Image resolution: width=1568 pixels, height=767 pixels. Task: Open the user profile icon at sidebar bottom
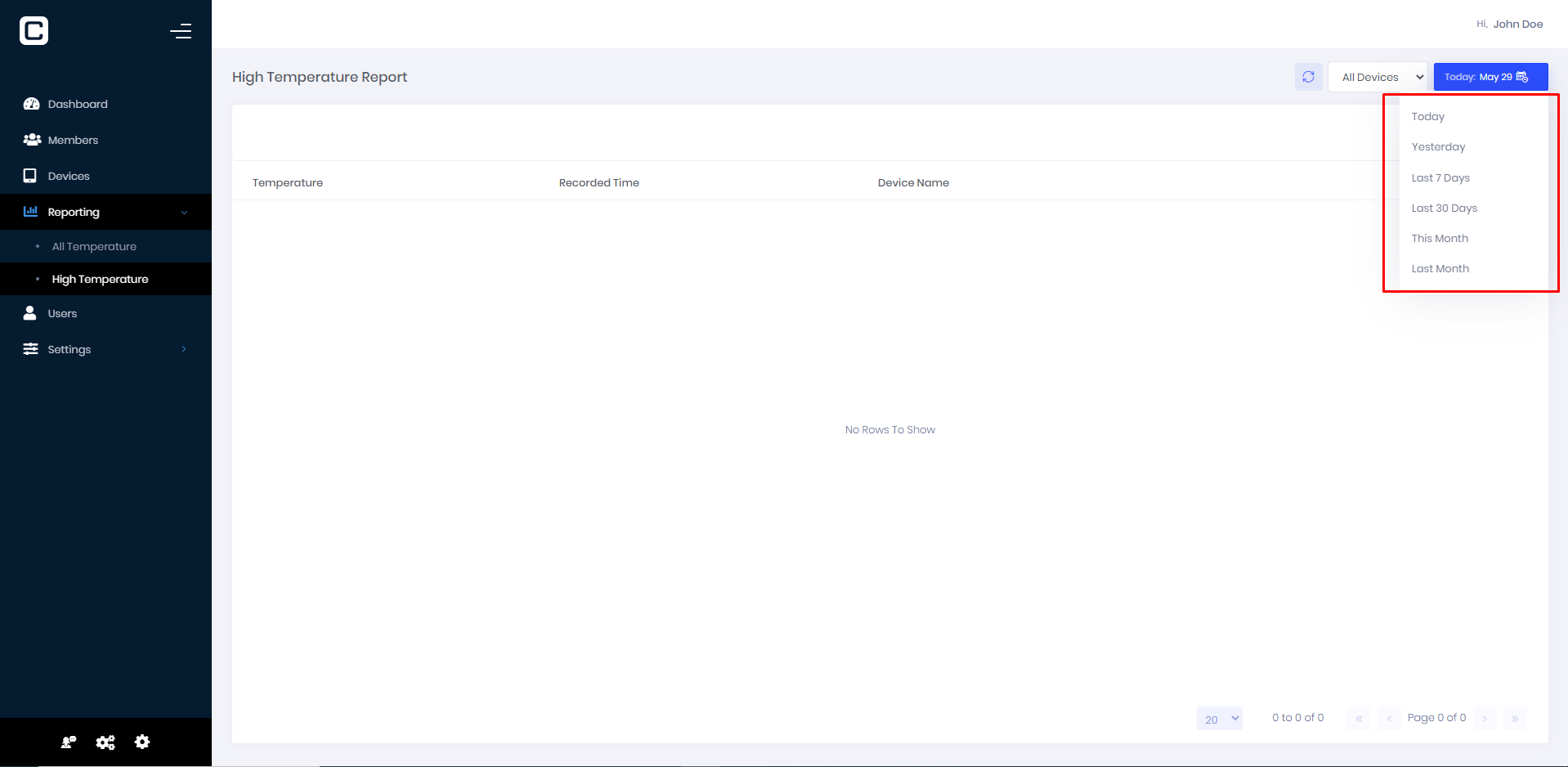[x=69, y=742]
